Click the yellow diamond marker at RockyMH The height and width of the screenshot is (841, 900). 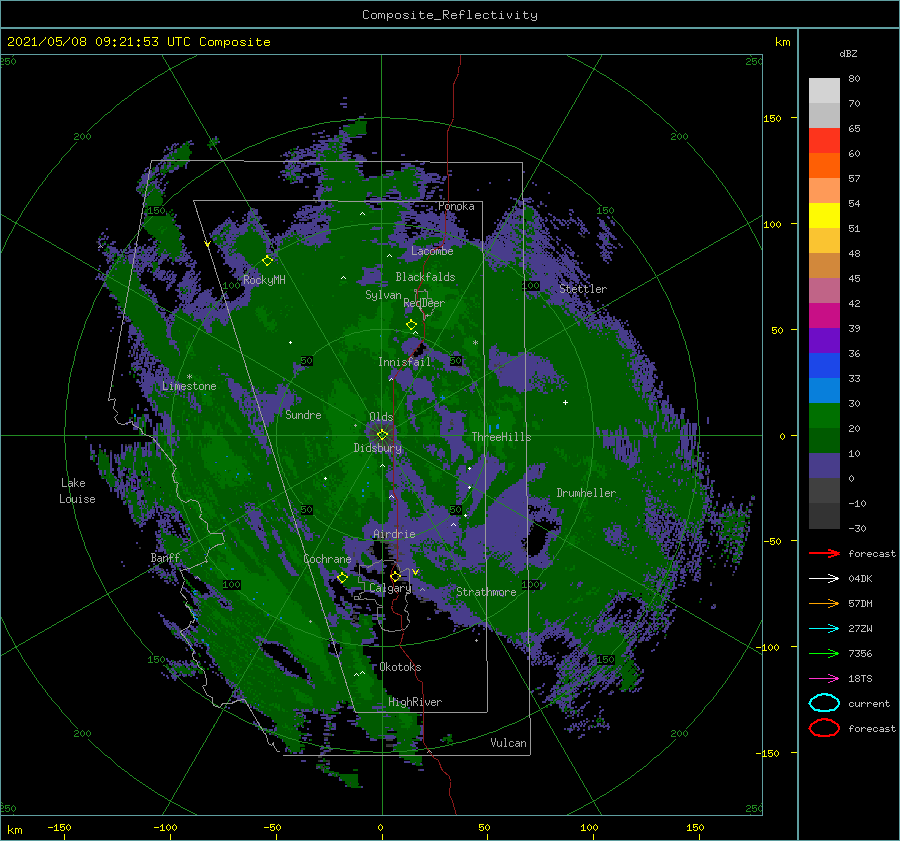267,261
